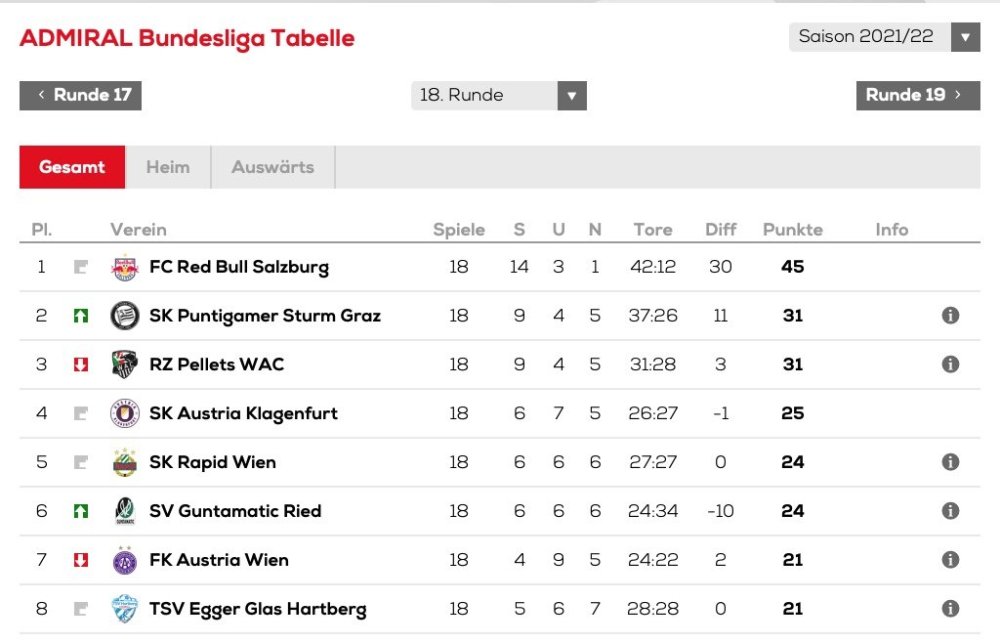Switch to the Auswärts tab
The width and height of the screenshot is (1000, 643).
272,167
